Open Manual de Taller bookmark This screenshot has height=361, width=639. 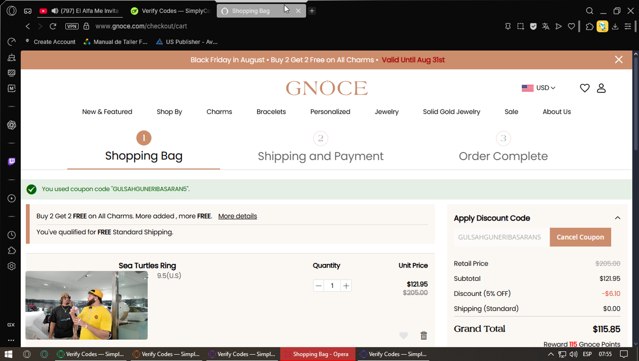tap(115, 42)
